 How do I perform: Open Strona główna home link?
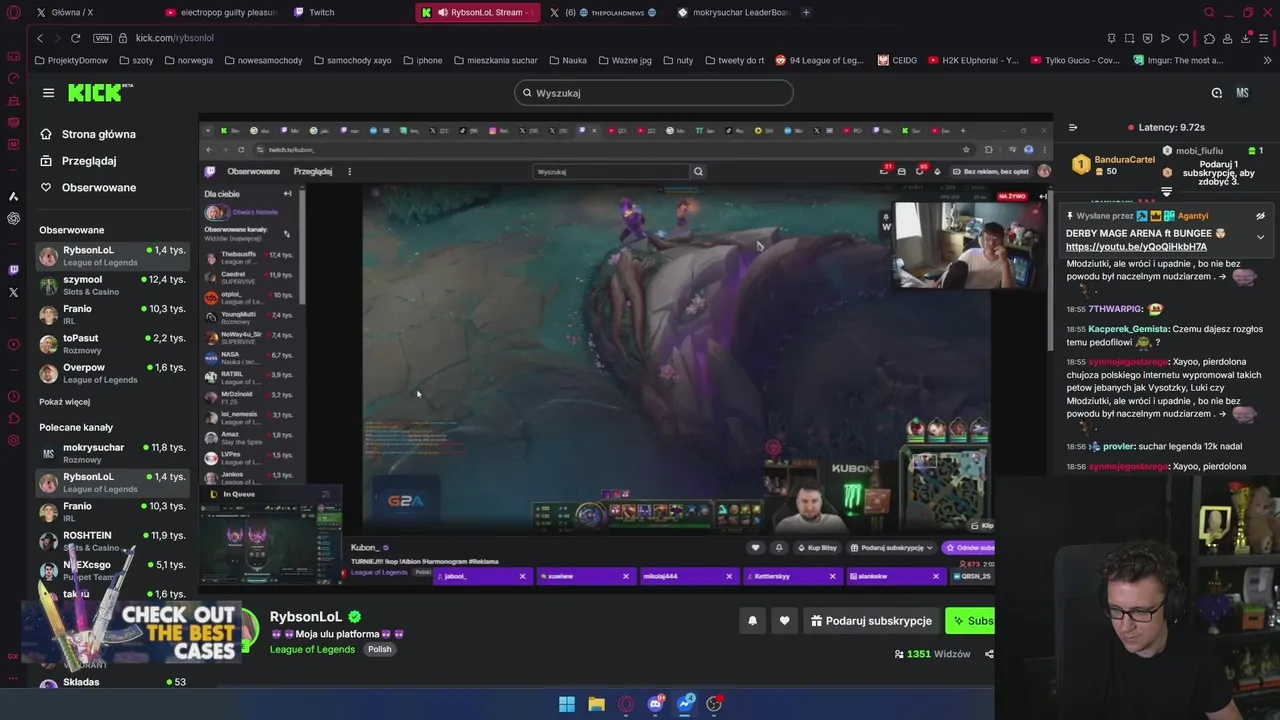[x=98, y=134]
